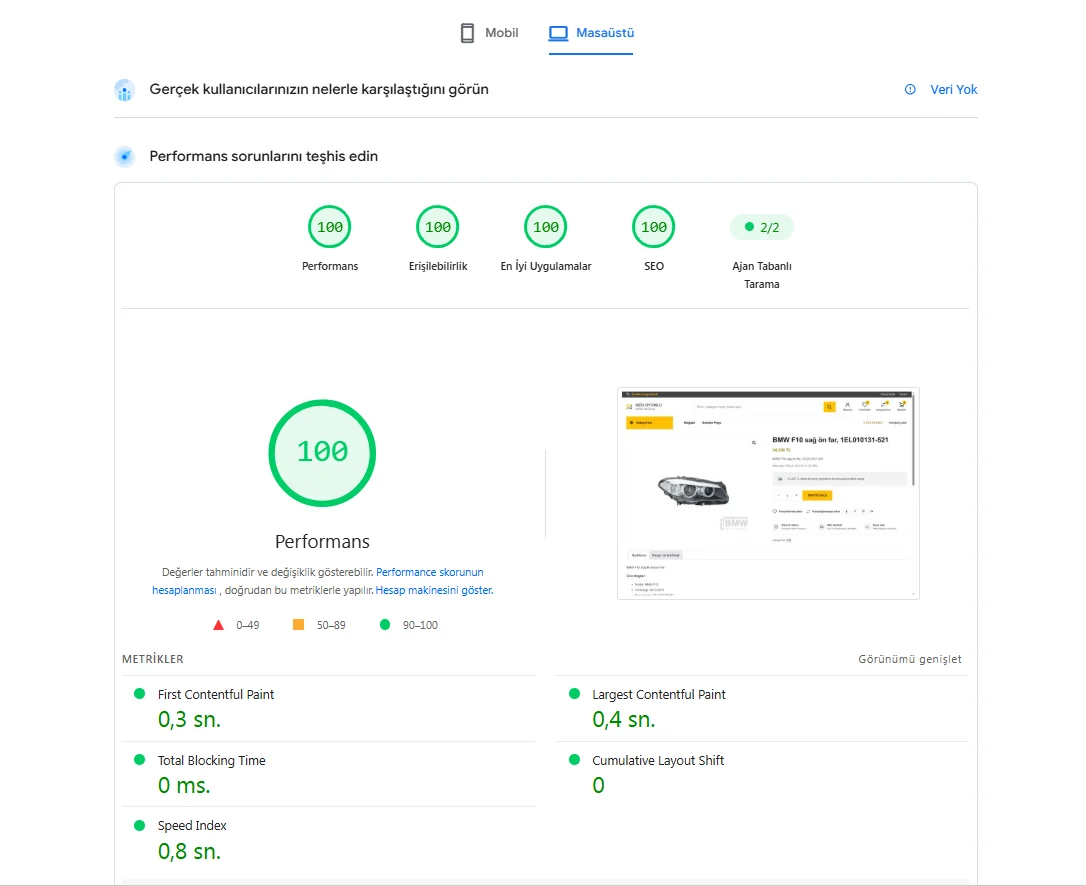
Task: Click the 0 ms. value
Action: [x=184, y=785]
